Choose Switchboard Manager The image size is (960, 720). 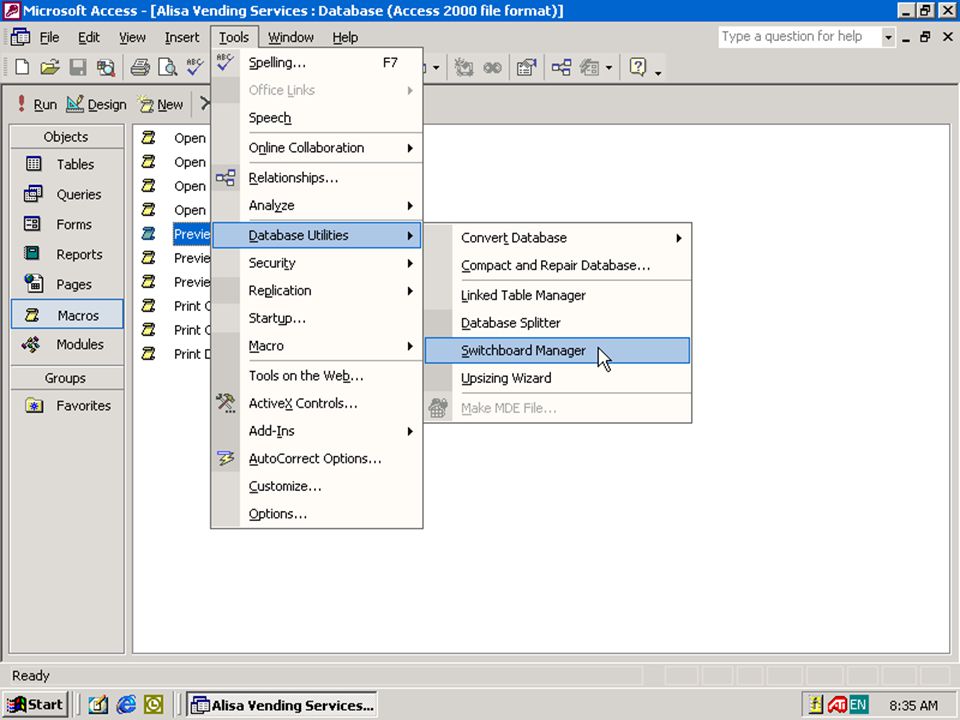click(558, 350)
